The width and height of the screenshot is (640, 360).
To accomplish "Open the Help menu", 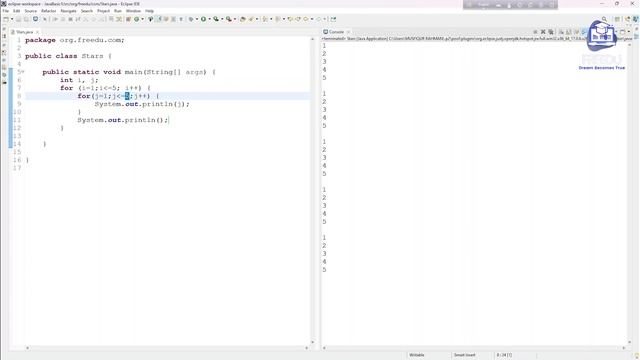I will point(149,11).
